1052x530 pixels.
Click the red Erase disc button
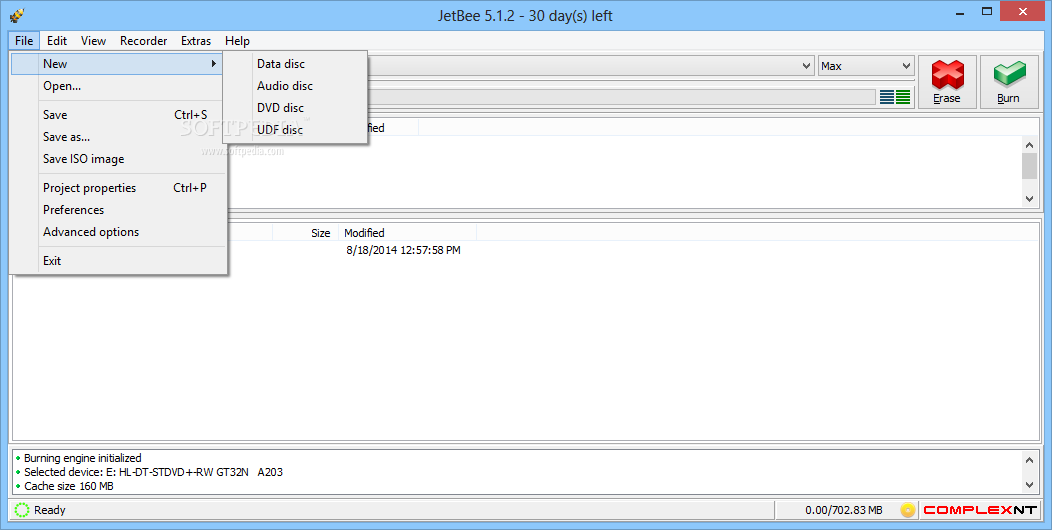point(947,81)
